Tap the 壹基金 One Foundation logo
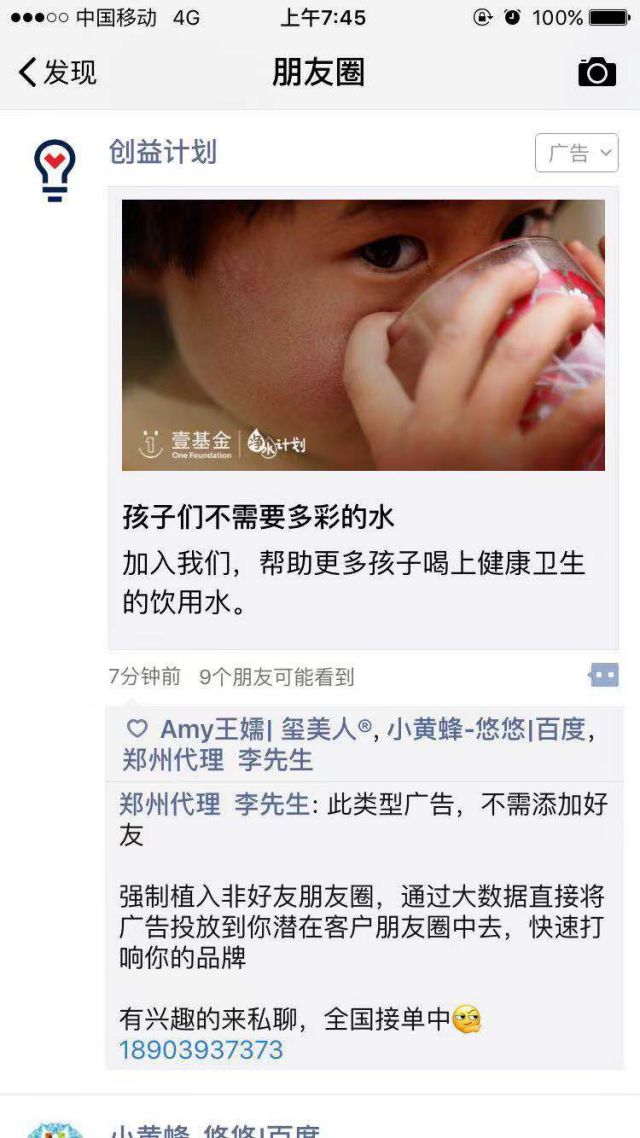The width and height of the screenshot is (640, 1138). pos(185,443)
